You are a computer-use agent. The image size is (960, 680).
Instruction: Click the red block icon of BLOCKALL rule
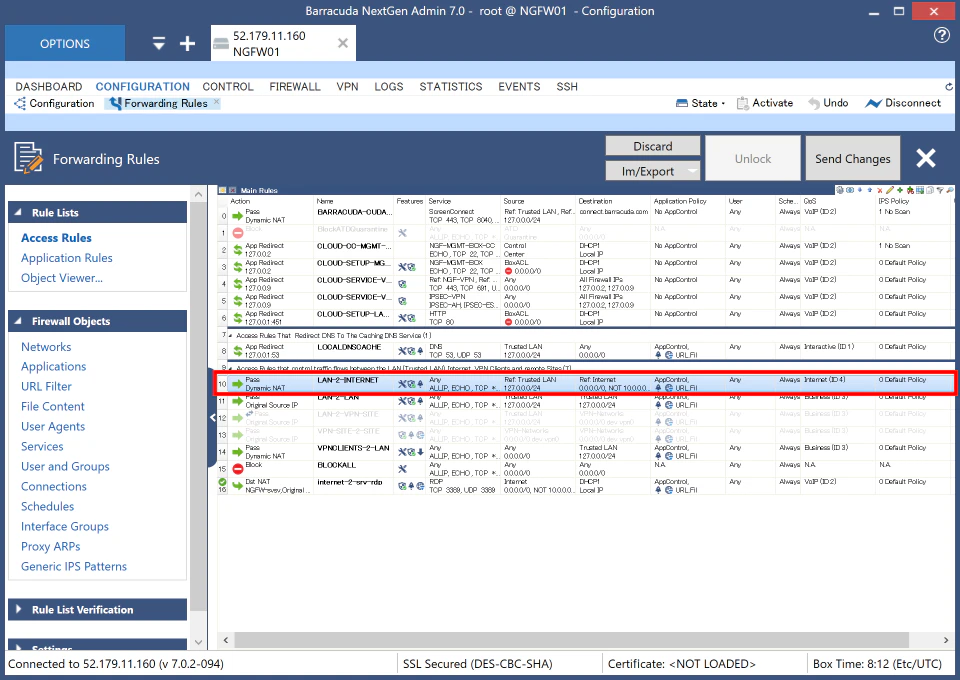pos(238,469)
